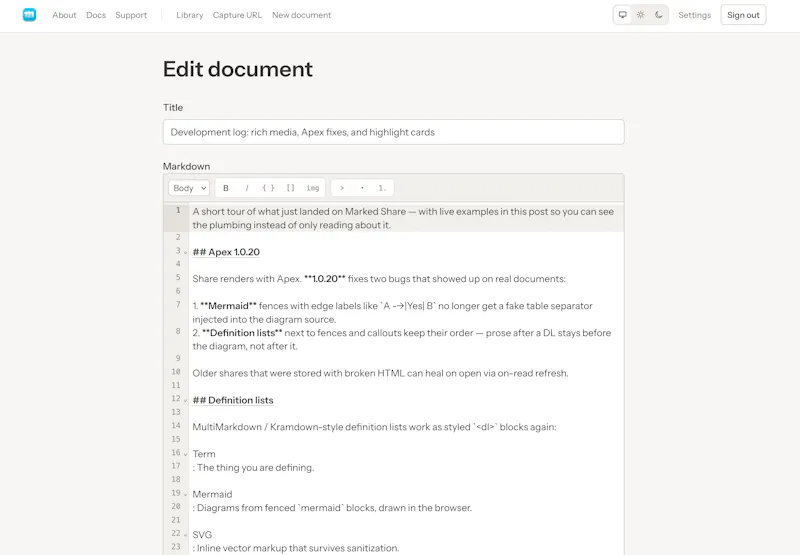This screenshot has width=800, height=555.
Task: Switch to dark theme moon icon
Action: pos(659,15)
